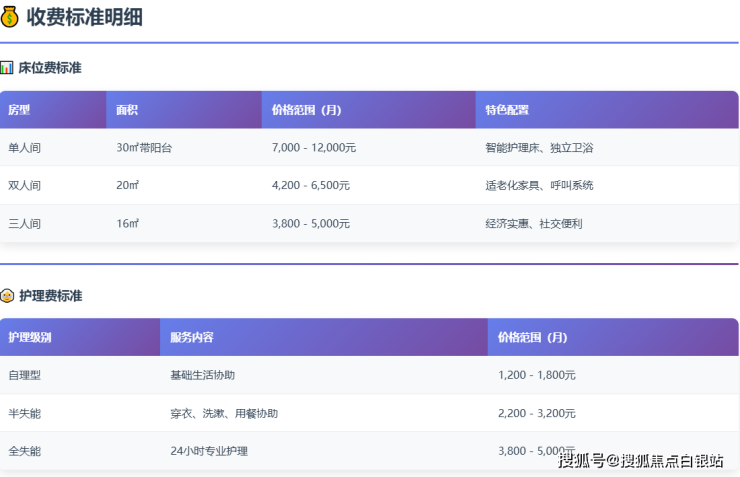Click the 房型 column header
Screen dimensions: 740x477
click(x=19, y=110)
